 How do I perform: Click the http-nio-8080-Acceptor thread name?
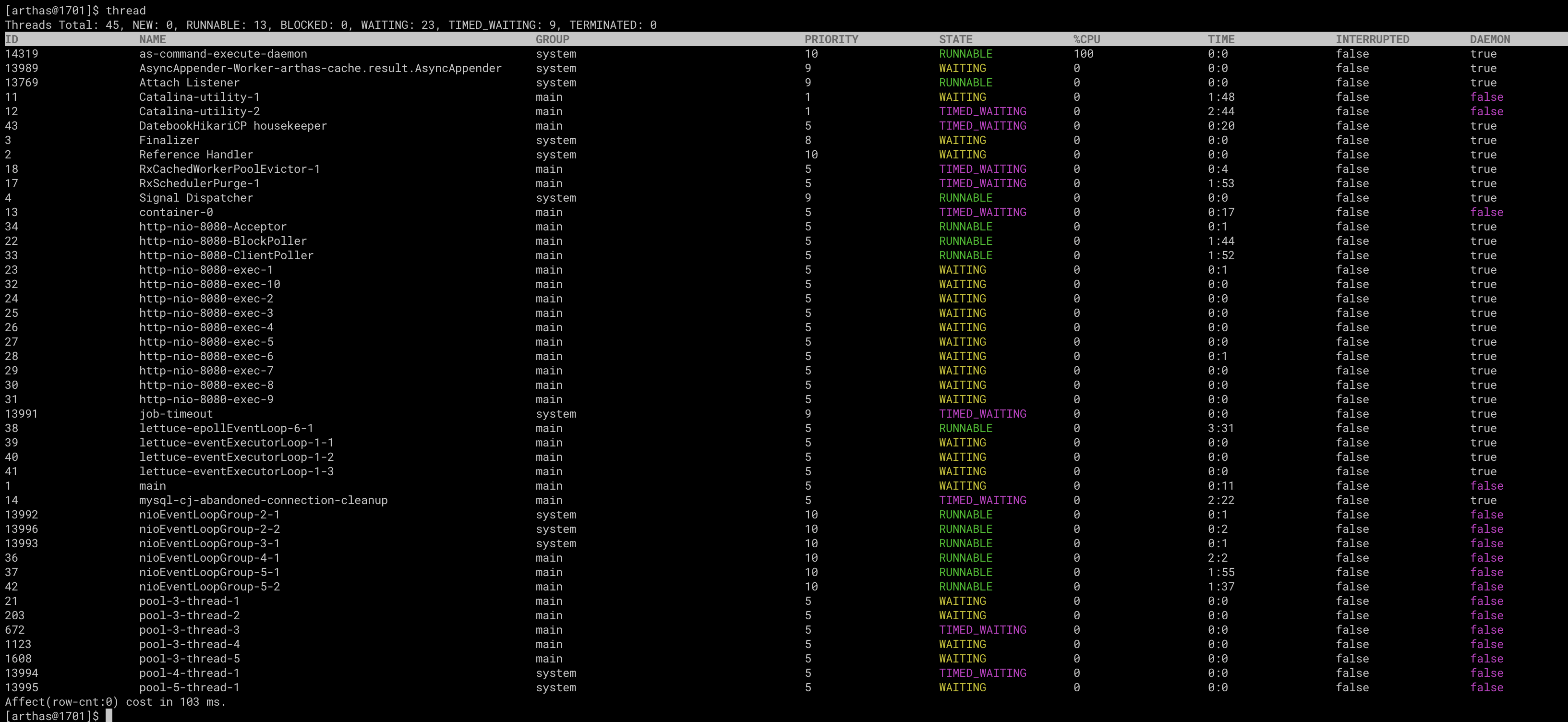tap(212, 227)
